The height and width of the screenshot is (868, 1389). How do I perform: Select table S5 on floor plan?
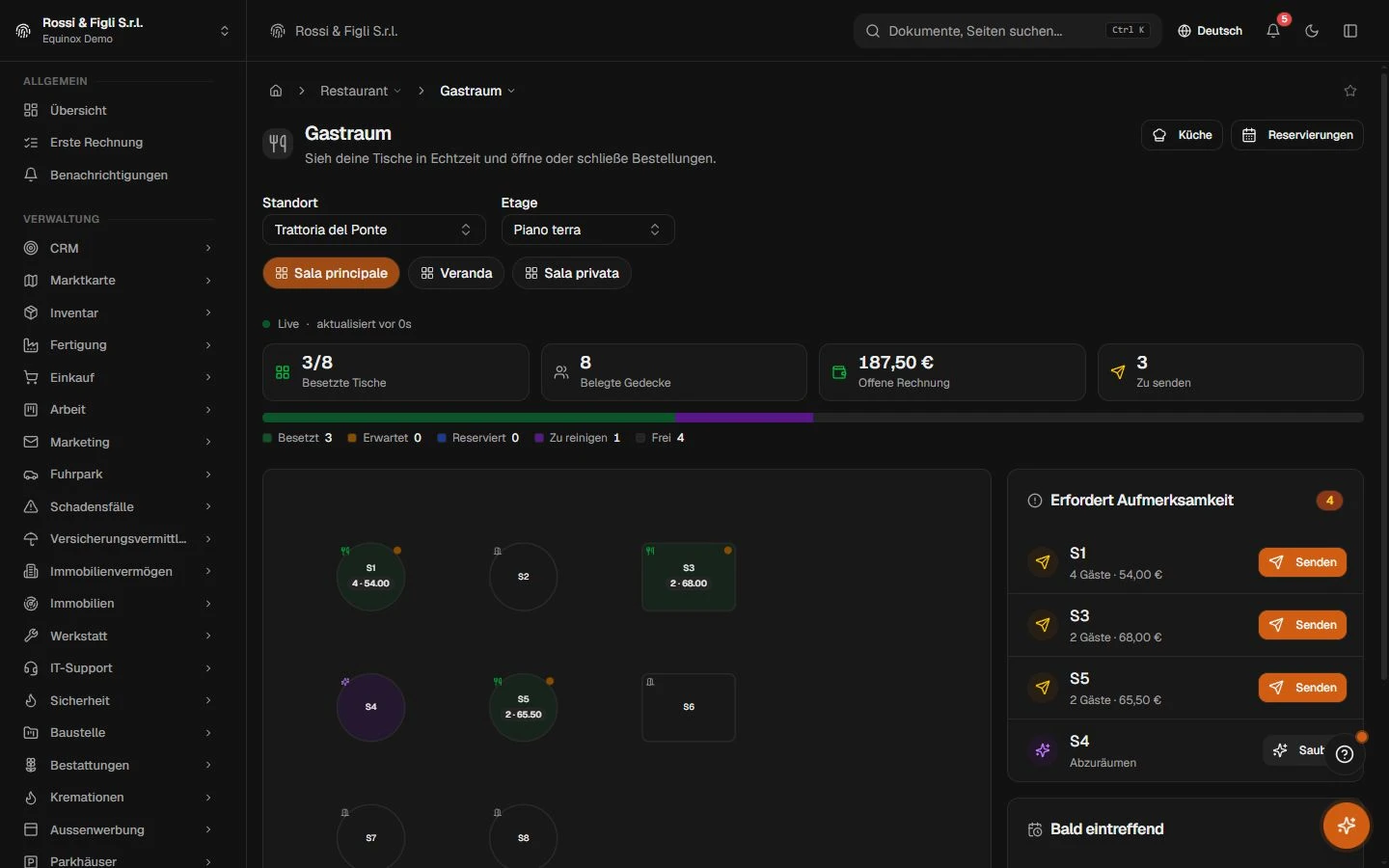click(523, 707)
